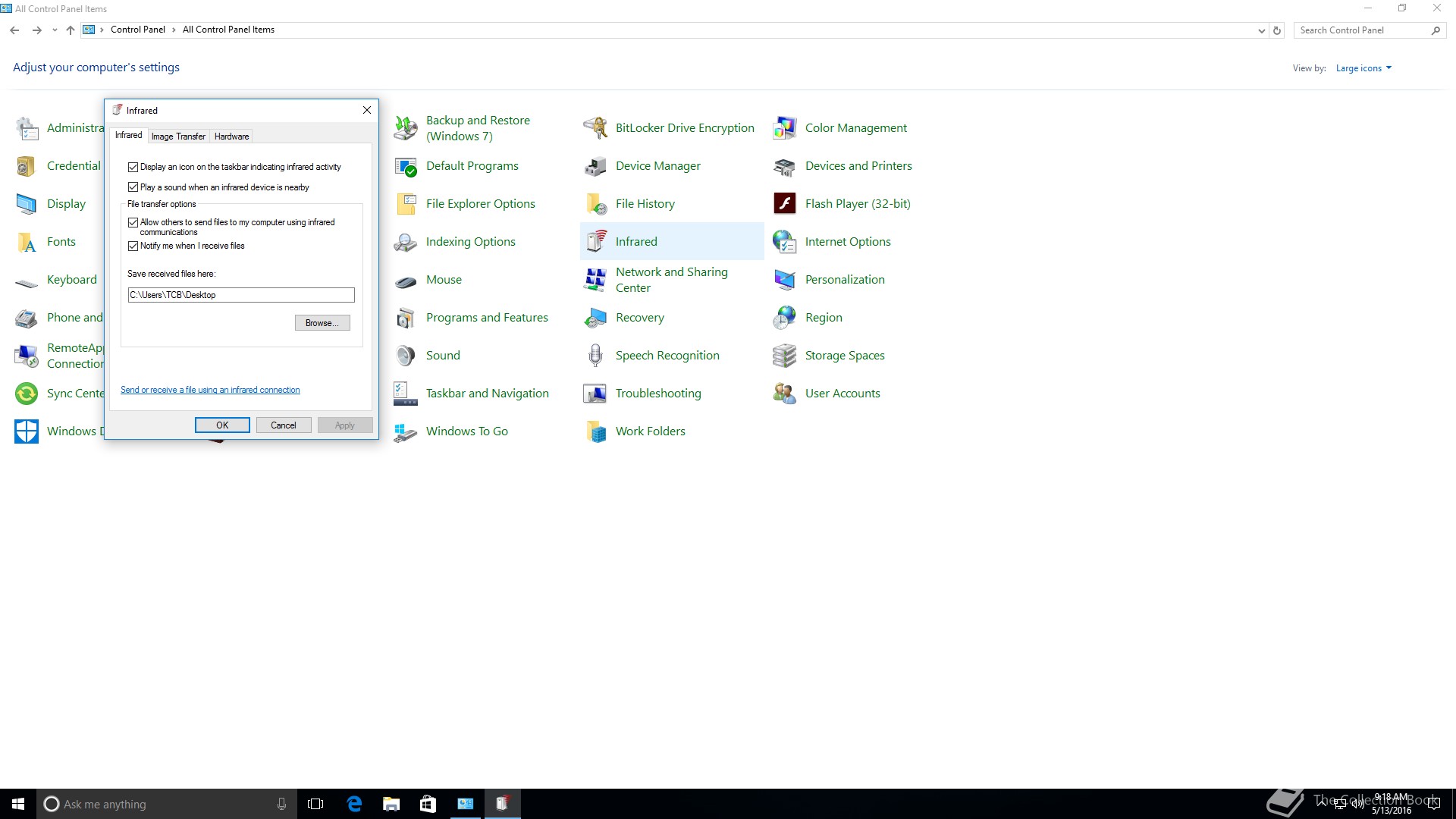This screenshot has width=1456, height=819.
Task: Open Windows To Go icon
Action: [x=405, y=431]
